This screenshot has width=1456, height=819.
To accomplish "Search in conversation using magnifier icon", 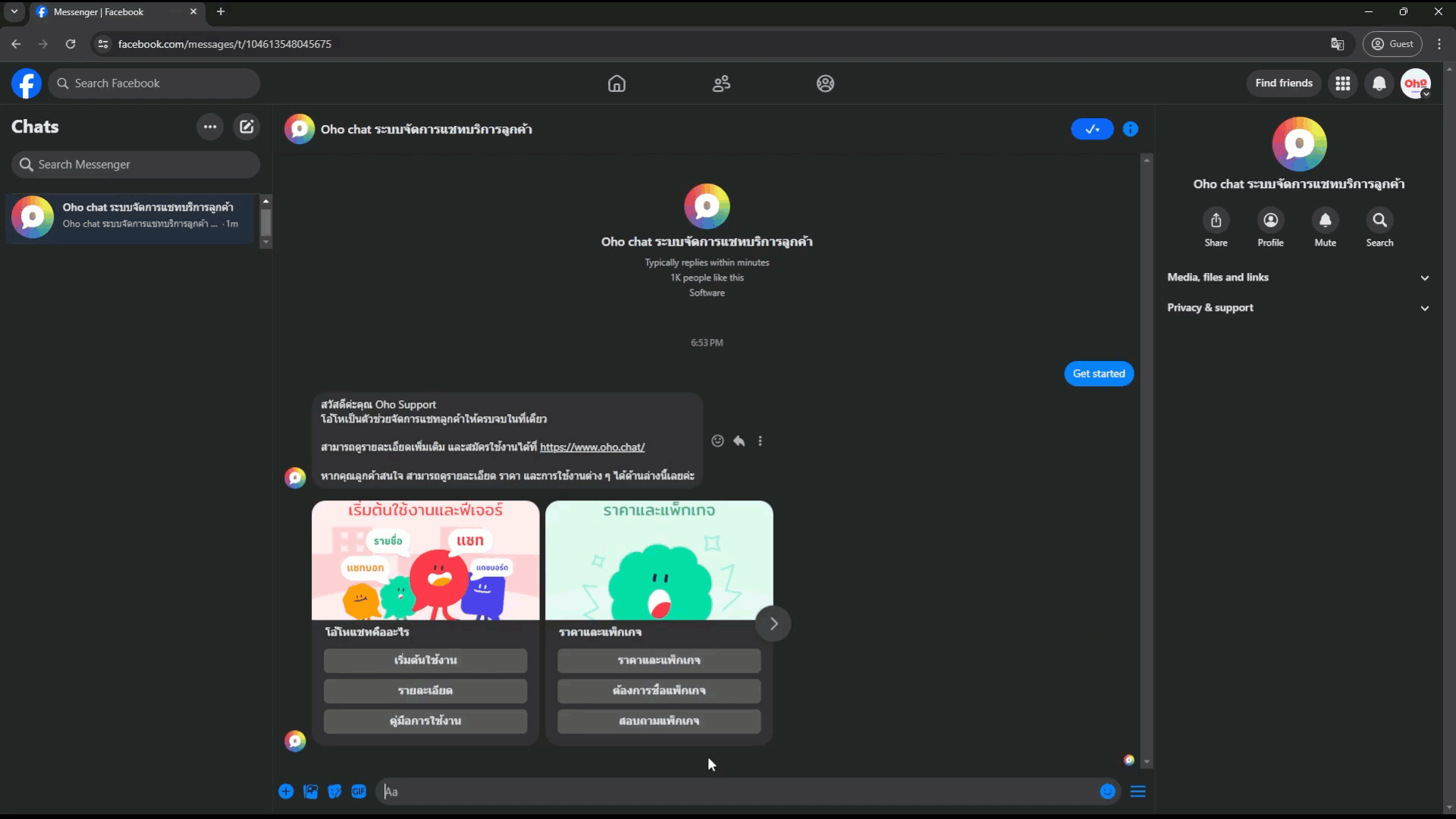I will (x=1379, y=220).
